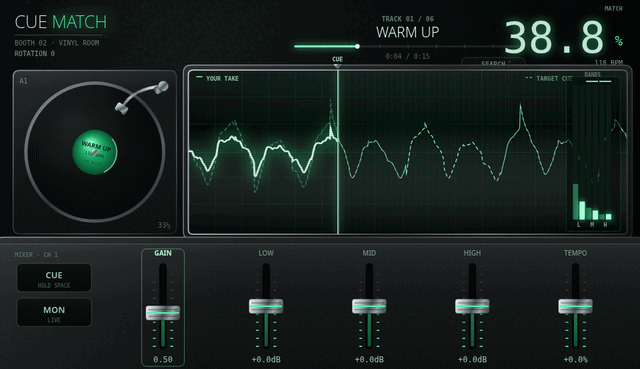The image size is (640, 369).
Task: Click the green percent symbol beside 38.8
Action: click(619, 40)
